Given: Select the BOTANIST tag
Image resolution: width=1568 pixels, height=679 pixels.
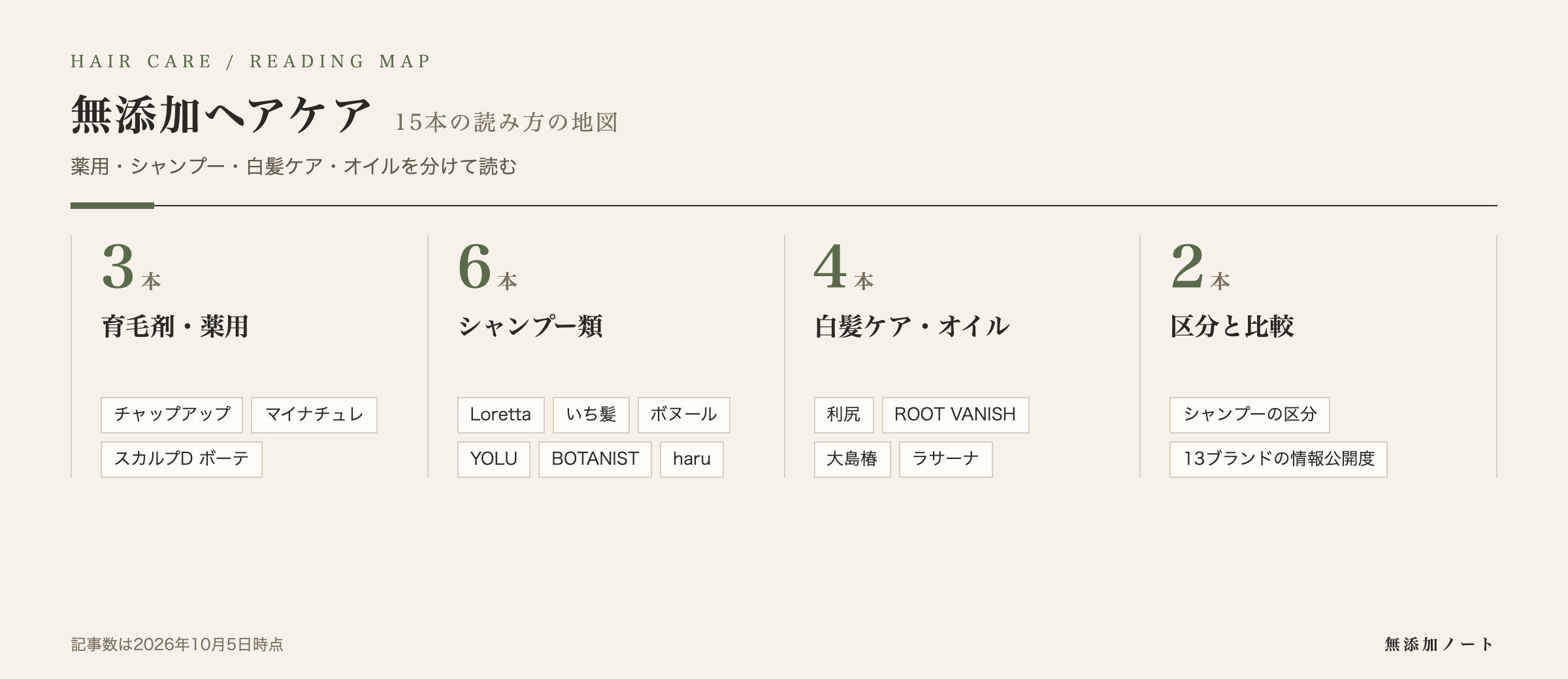Looking at the screenshot, I should point(595,459).
